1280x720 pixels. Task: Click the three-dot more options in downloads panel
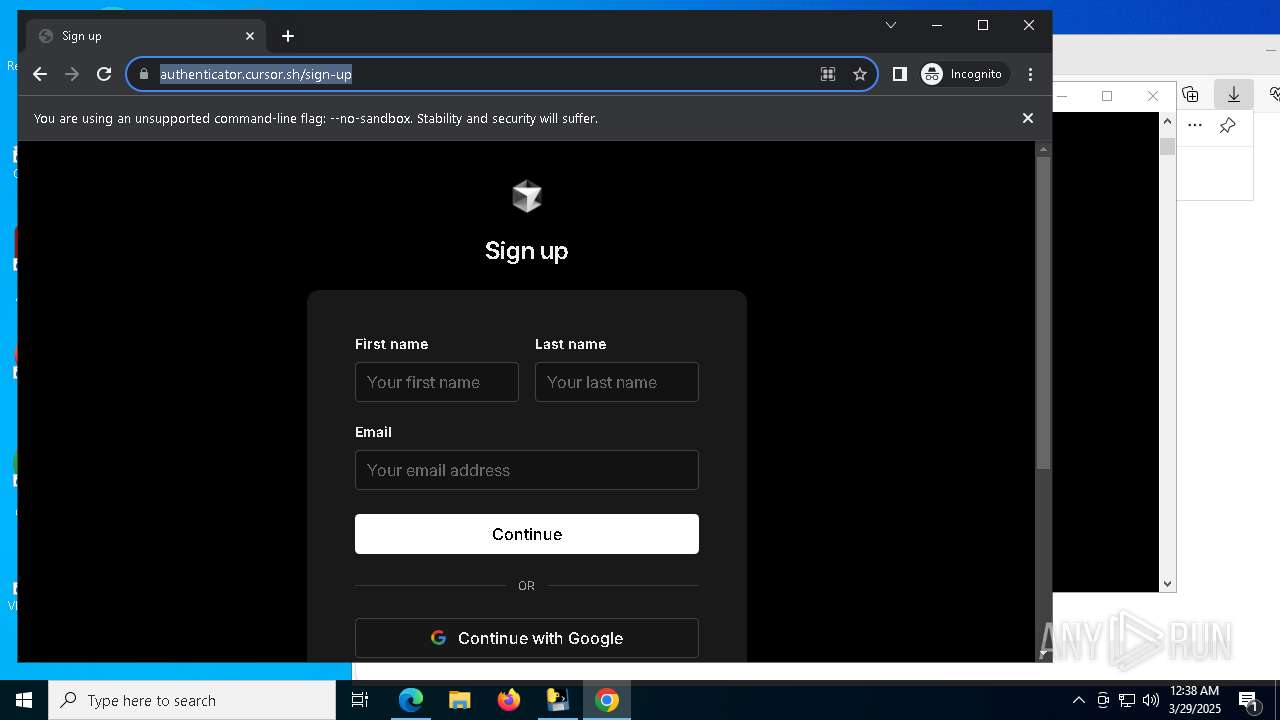pyautogui.click(x=1195, y=125)
